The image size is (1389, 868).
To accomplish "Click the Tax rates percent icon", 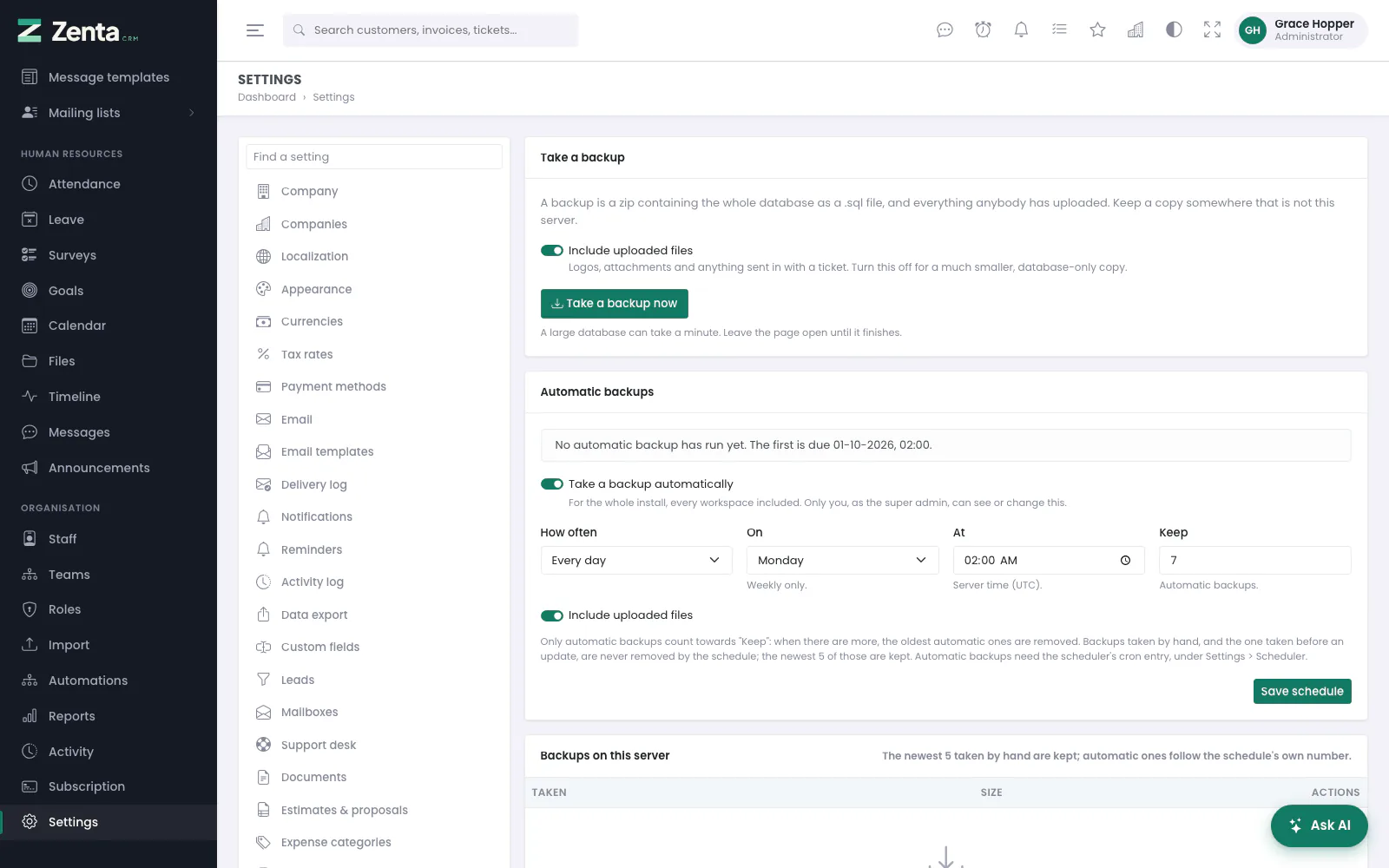I will [x=263, y=354].
